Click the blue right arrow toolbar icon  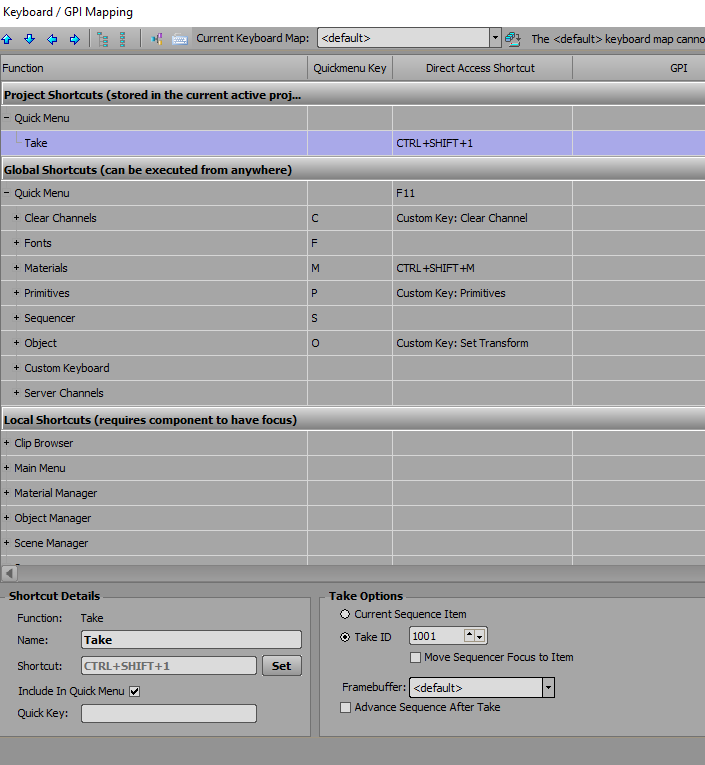point(74,39)
